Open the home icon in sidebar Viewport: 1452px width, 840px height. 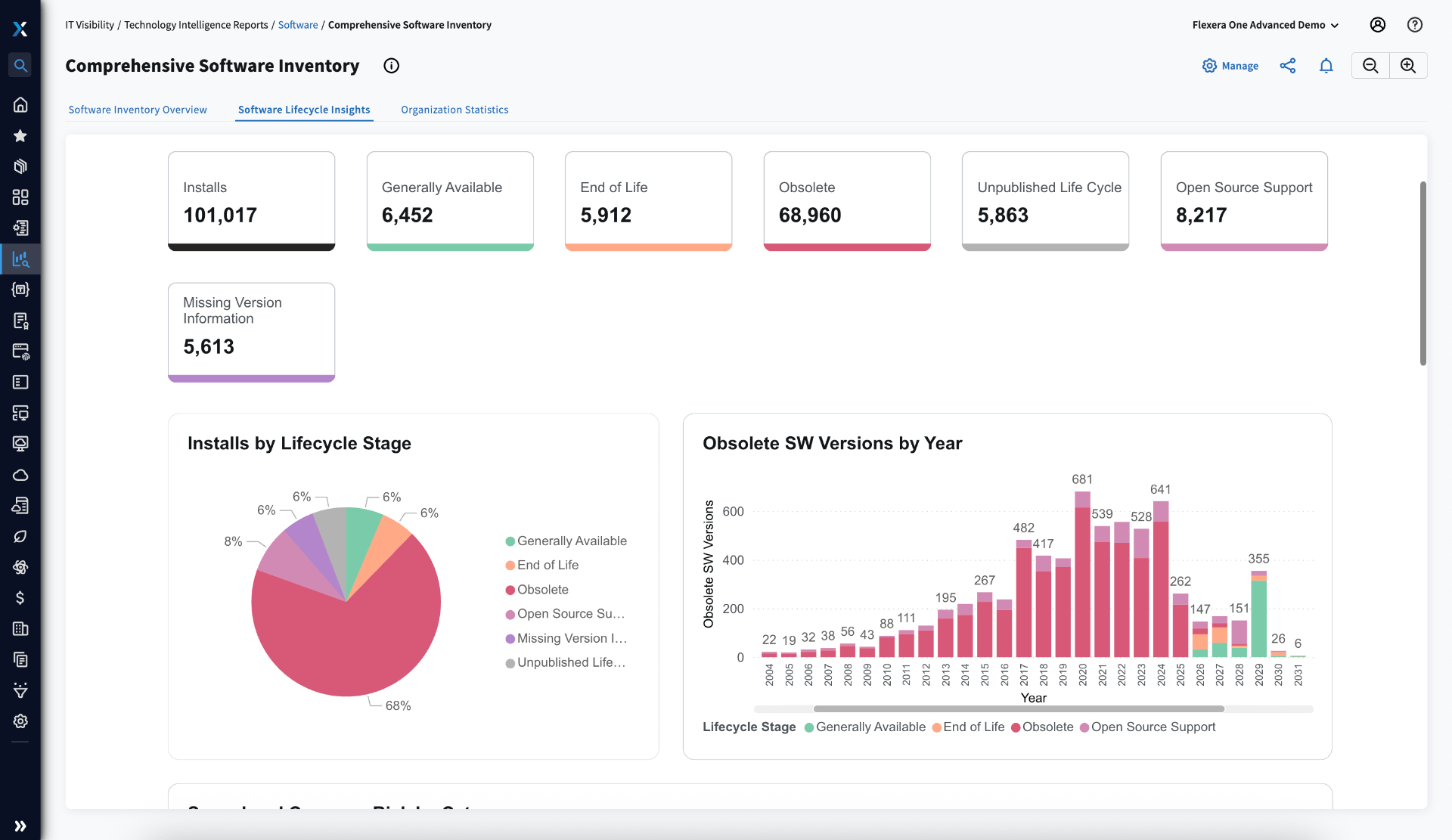pyautogui.click(x=20, y=104)
